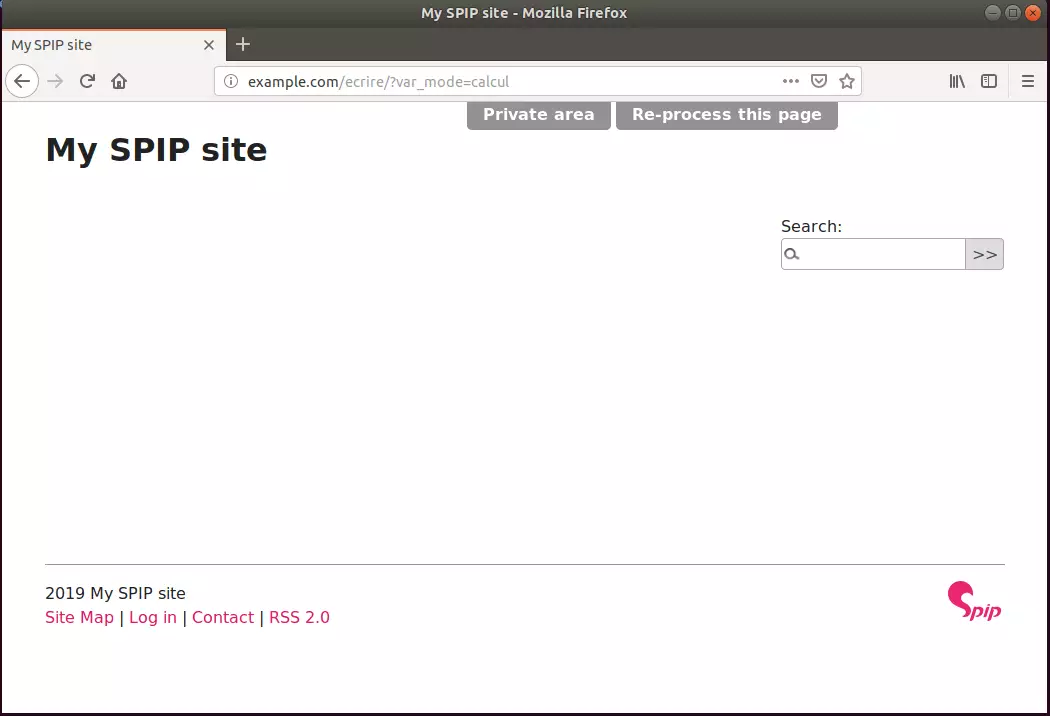Reload the current page
The height and width of the screenshot is (716, 1050).
87,82
